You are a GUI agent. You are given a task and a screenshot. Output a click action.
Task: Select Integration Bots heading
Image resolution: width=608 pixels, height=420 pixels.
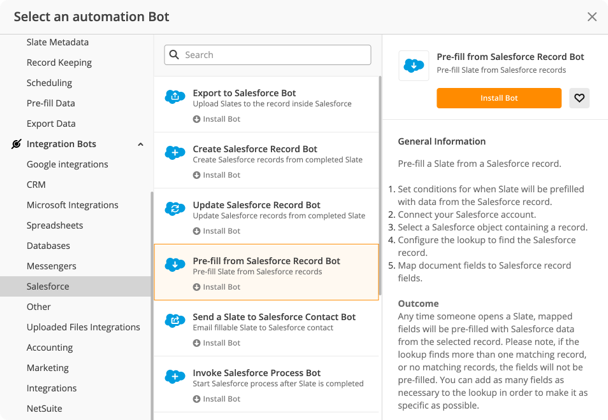61,144
